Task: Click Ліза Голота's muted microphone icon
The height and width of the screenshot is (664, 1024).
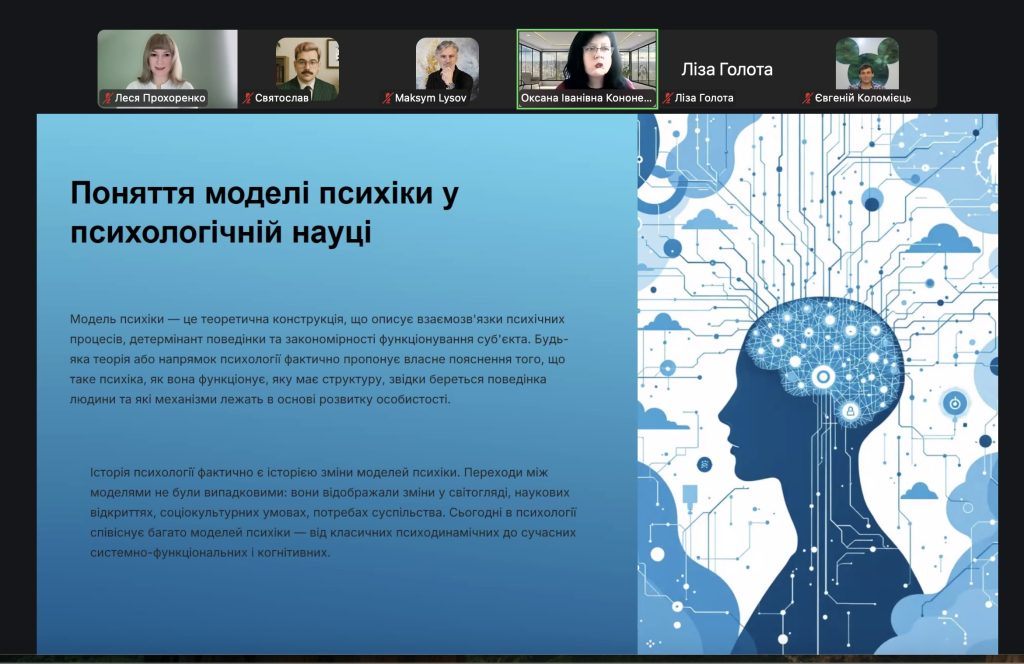Action: [667, 98]
